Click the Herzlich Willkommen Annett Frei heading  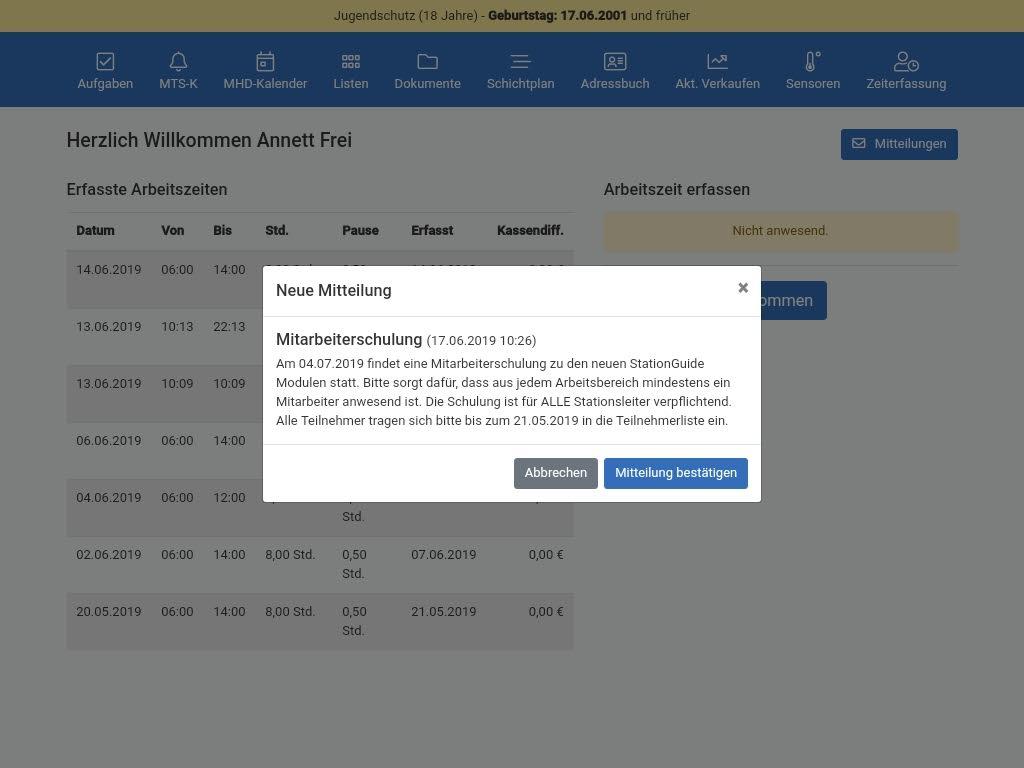(209, 140)
